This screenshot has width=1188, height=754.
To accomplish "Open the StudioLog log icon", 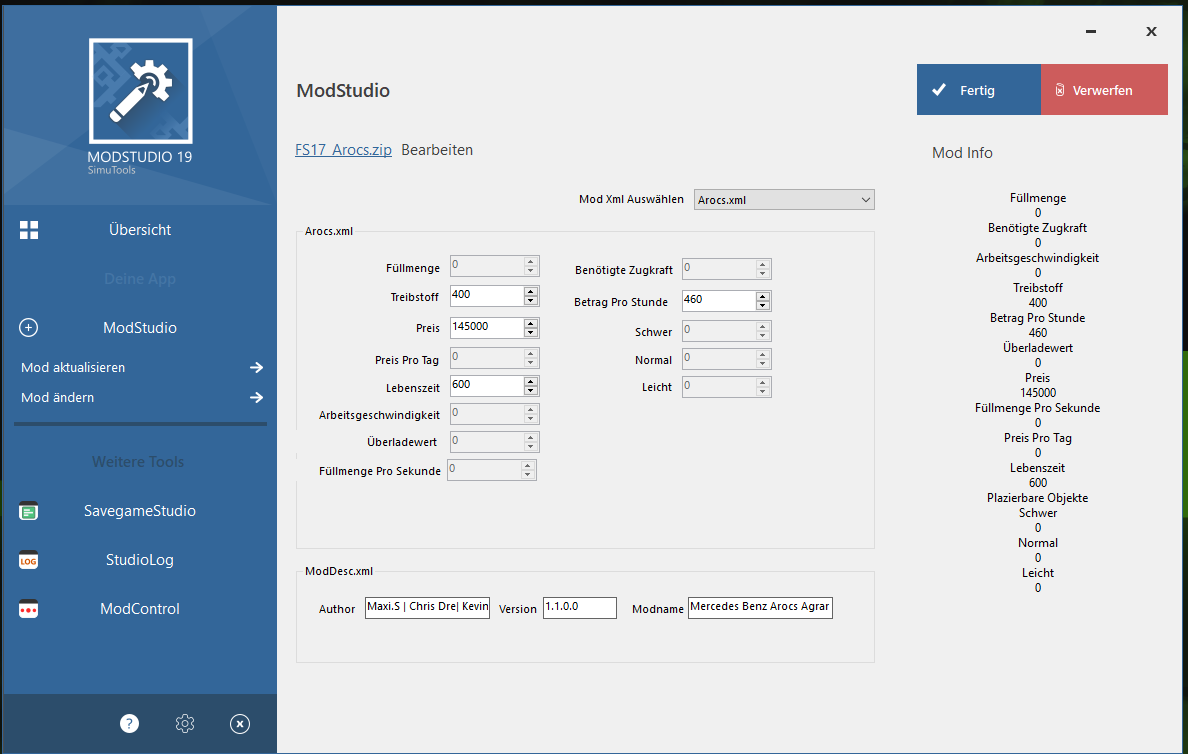I will coord(29,560).
